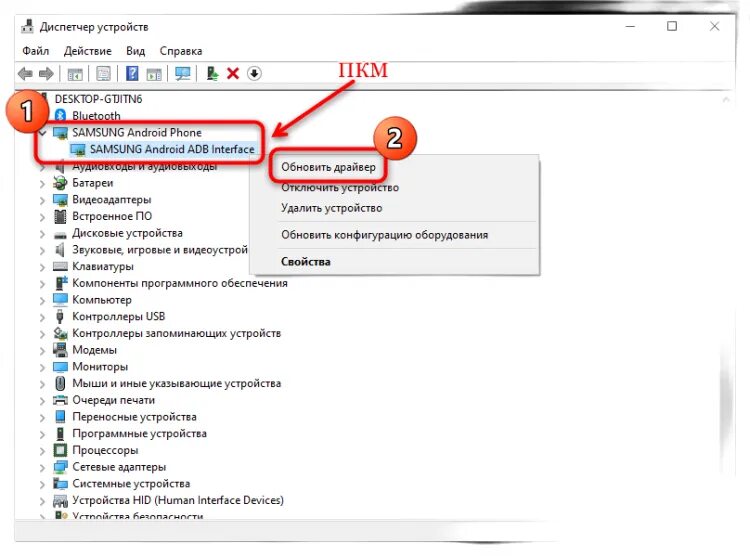Click the Forward arrow toolbar icon
This screenshot has width=750, height=556.
(46, 74)
